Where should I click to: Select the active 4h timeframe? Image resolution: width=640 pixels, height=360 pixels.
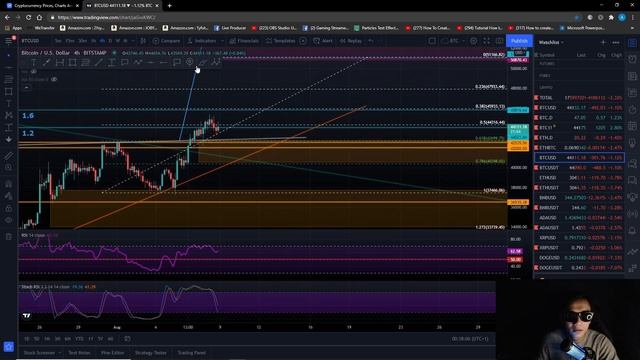102,41
